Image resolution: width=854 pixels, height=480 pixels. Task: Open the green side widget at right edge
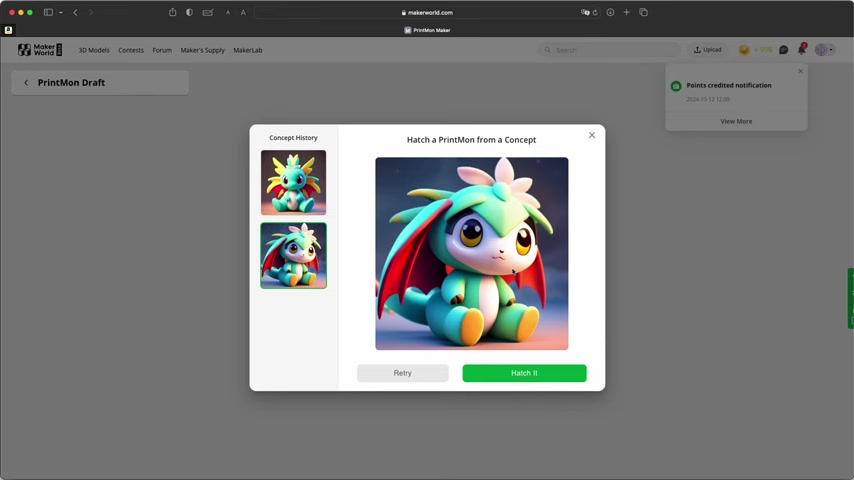(850, 298)
